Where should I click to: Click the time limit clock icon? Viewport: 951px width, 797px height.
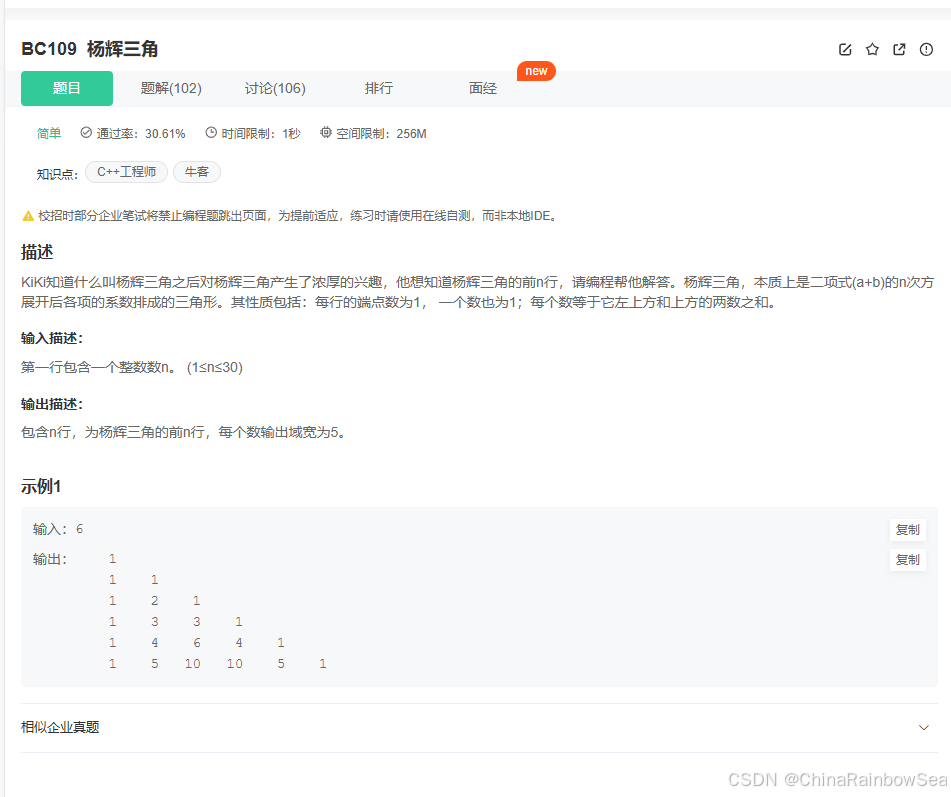[x=211, y=133]
